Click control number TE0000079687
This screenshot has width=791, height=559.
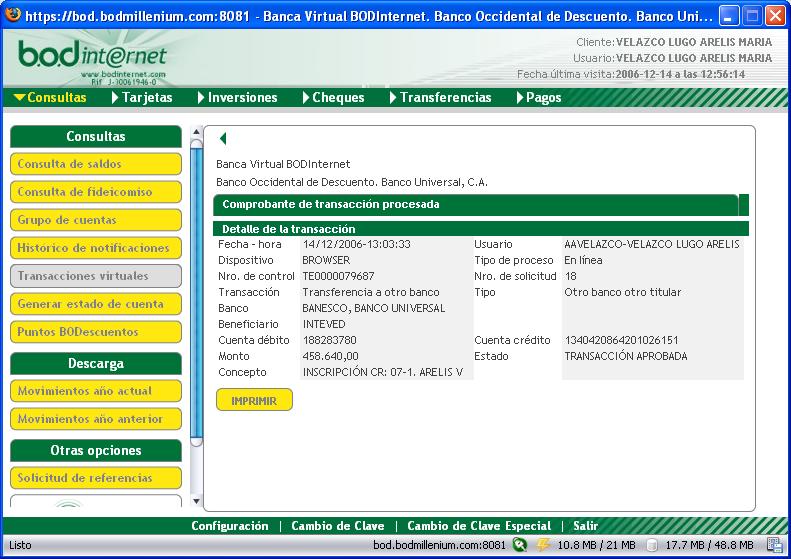tap(338, 276)
